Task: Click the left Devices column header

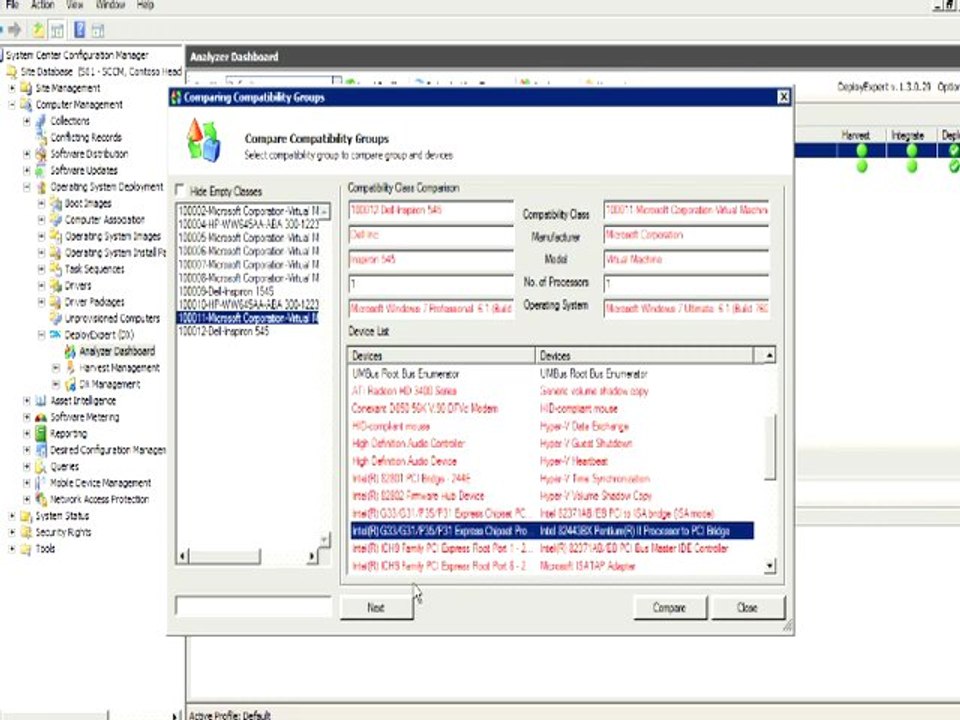Action: [x=441, y=355]
